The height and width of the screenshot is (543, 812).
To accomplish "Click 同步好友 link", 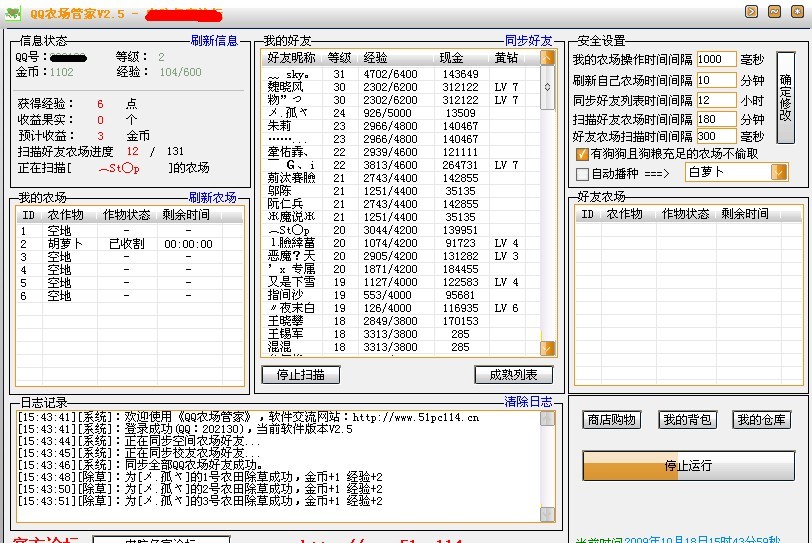I will click(528, 40).
